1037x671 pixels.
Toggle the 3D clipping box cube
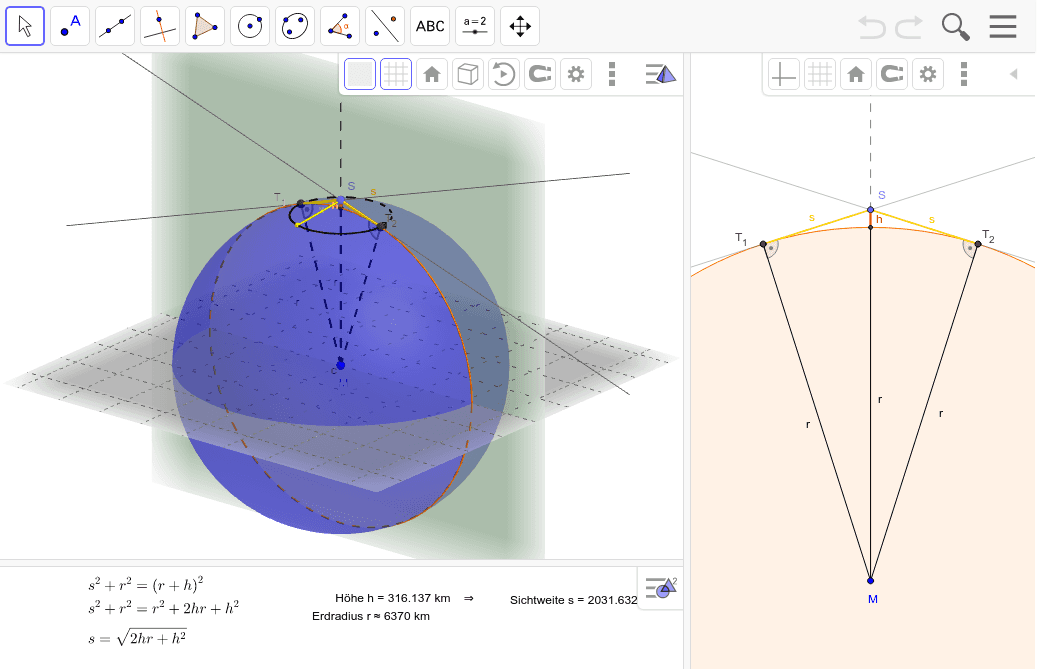pyautogui.click(x=468, y=74)
